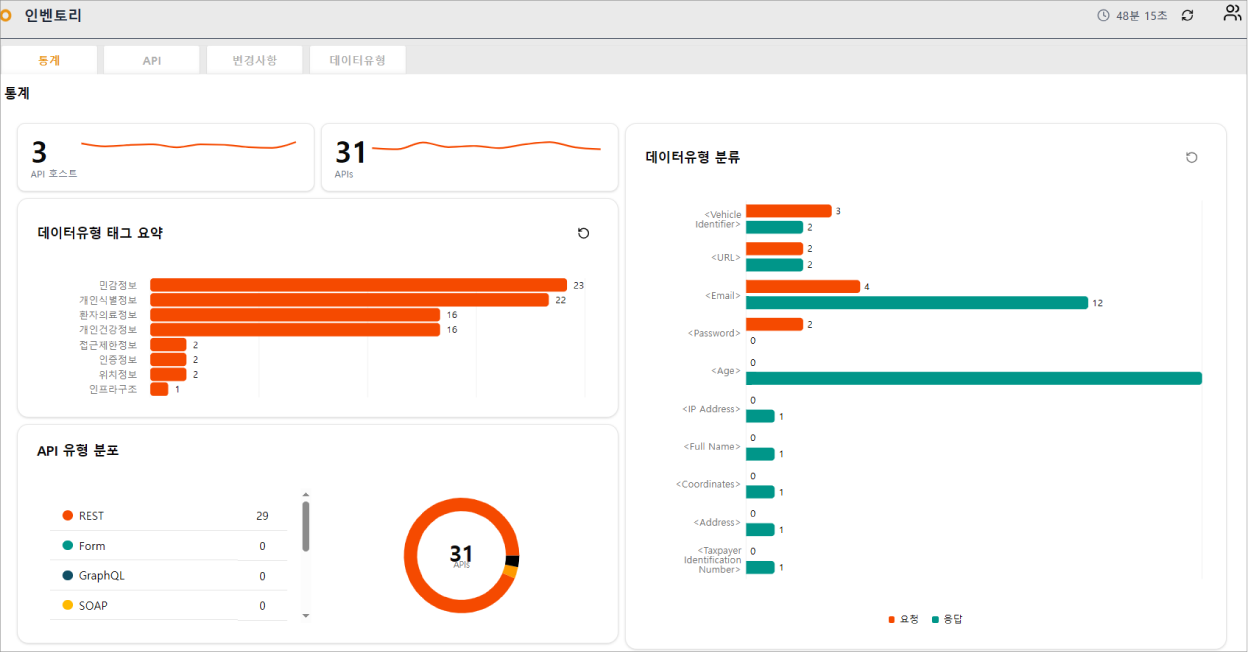1248x652 pixels.
Task: Switch to the API tab
Action: [151, 60]
